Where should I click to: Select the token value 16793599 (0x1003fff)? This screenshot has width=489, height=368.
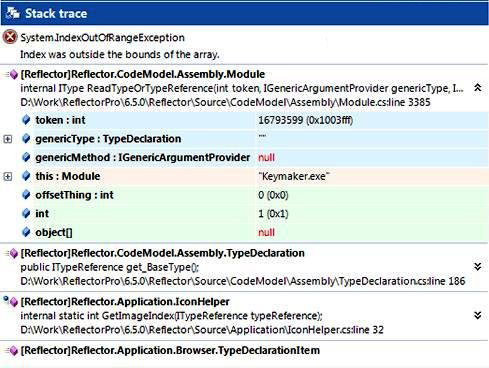pyautogui.click(x=305, y=120)
